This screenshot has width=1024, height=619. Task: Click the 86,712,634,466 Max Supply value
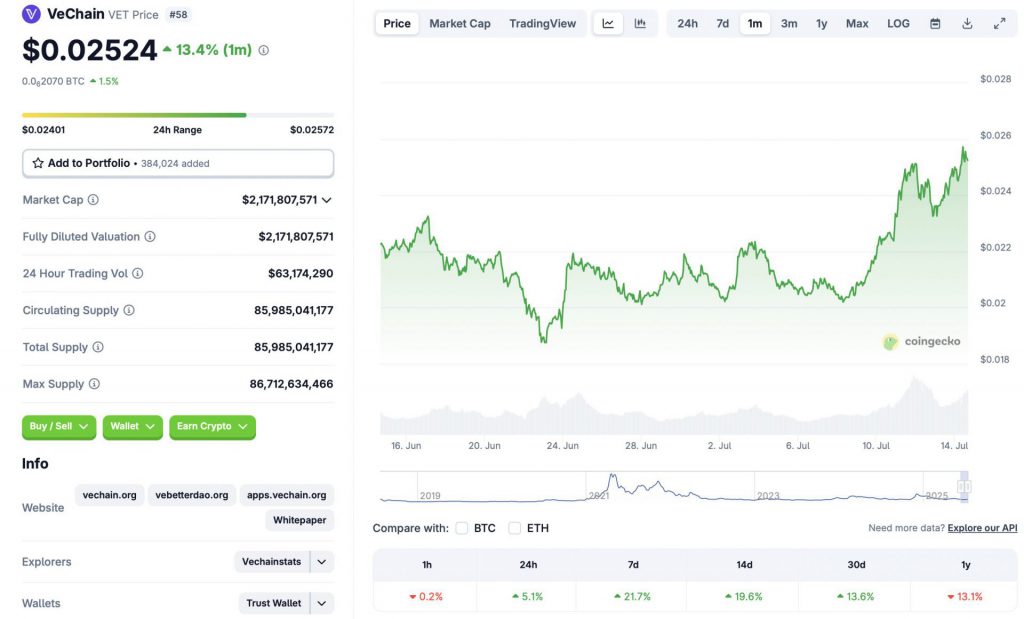(291, 384)
